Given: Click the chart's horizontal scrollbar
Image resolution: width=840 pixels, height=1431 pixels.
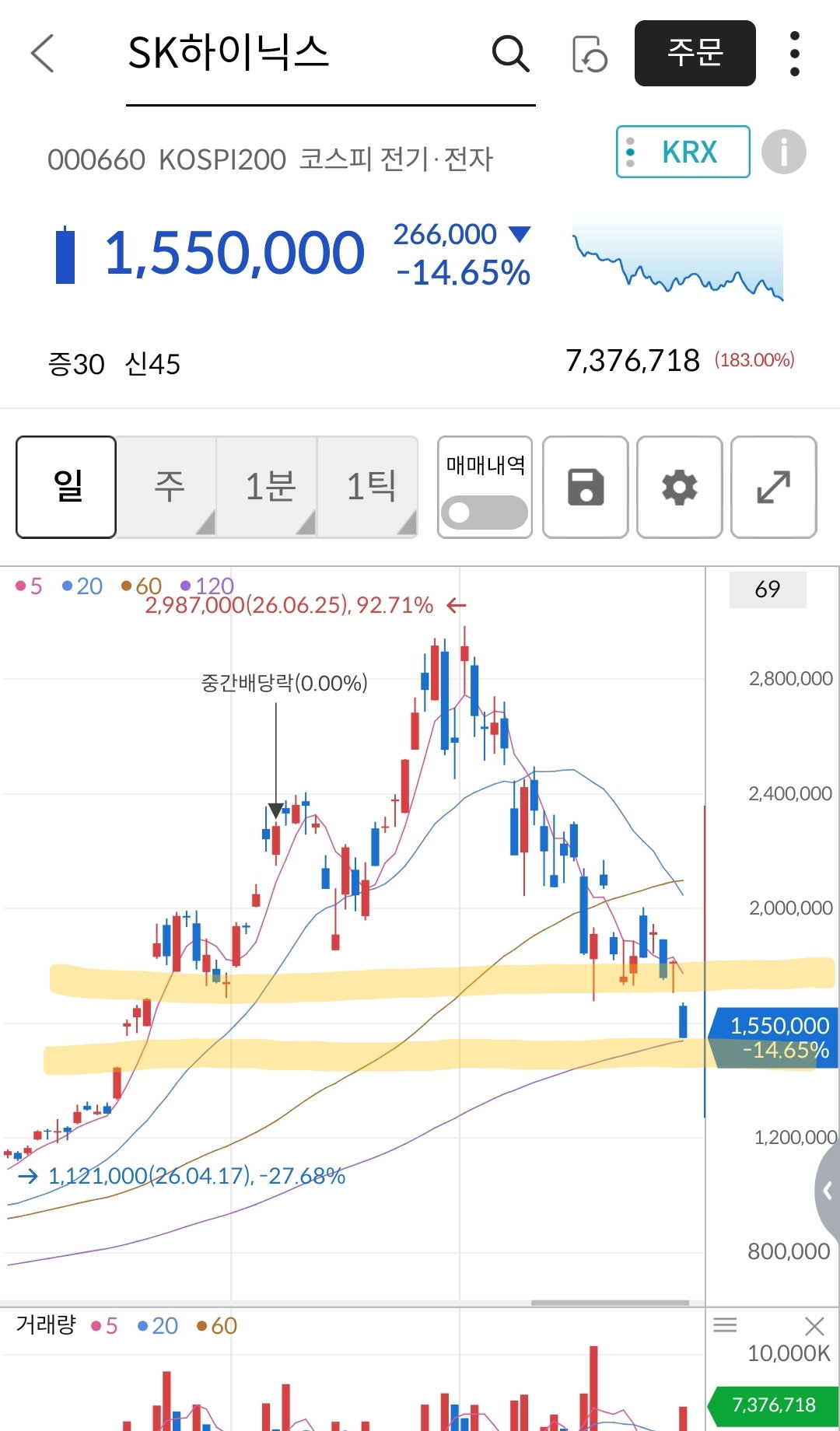Looking at the screenshot, I should pyautogui.click(x=610, y=1302).
